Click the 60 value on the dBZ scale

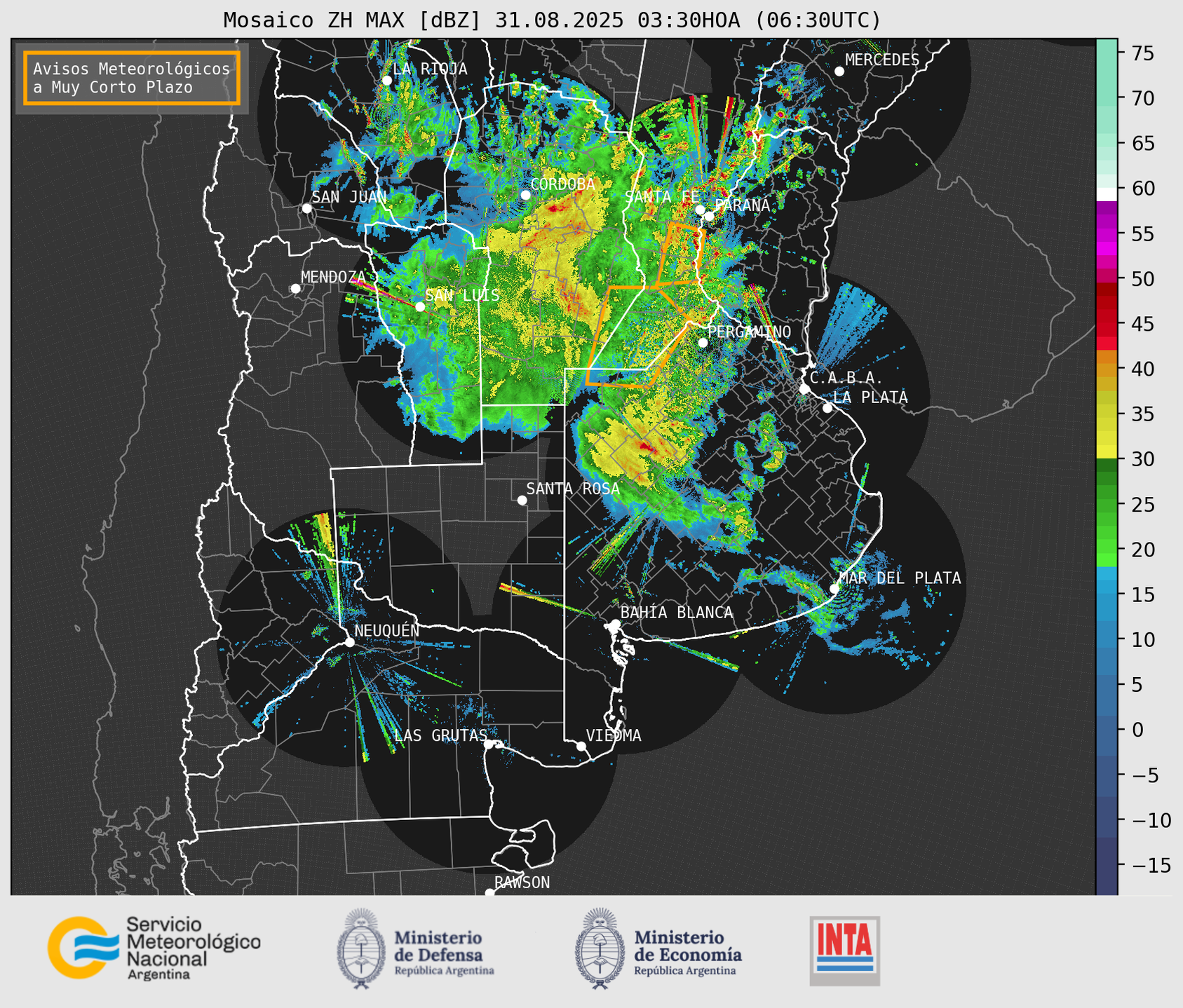1142,189
